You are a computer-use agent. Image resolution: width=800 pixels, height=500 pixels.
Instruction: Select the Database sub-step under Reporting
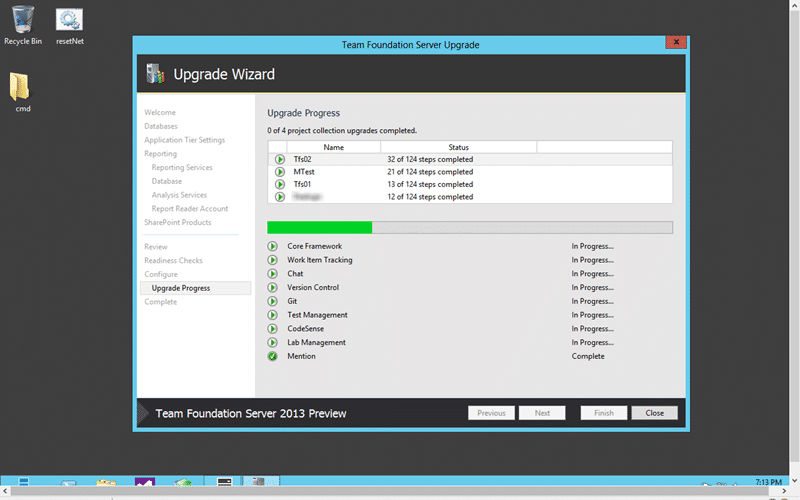coord(166,181)
